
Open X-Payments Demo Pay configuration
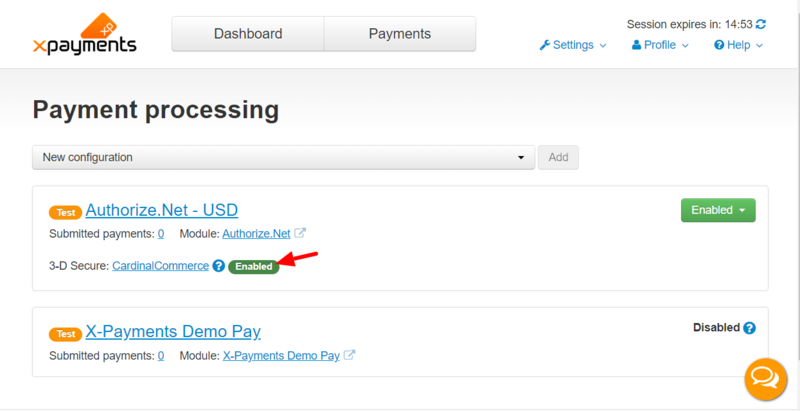[173, 331]
